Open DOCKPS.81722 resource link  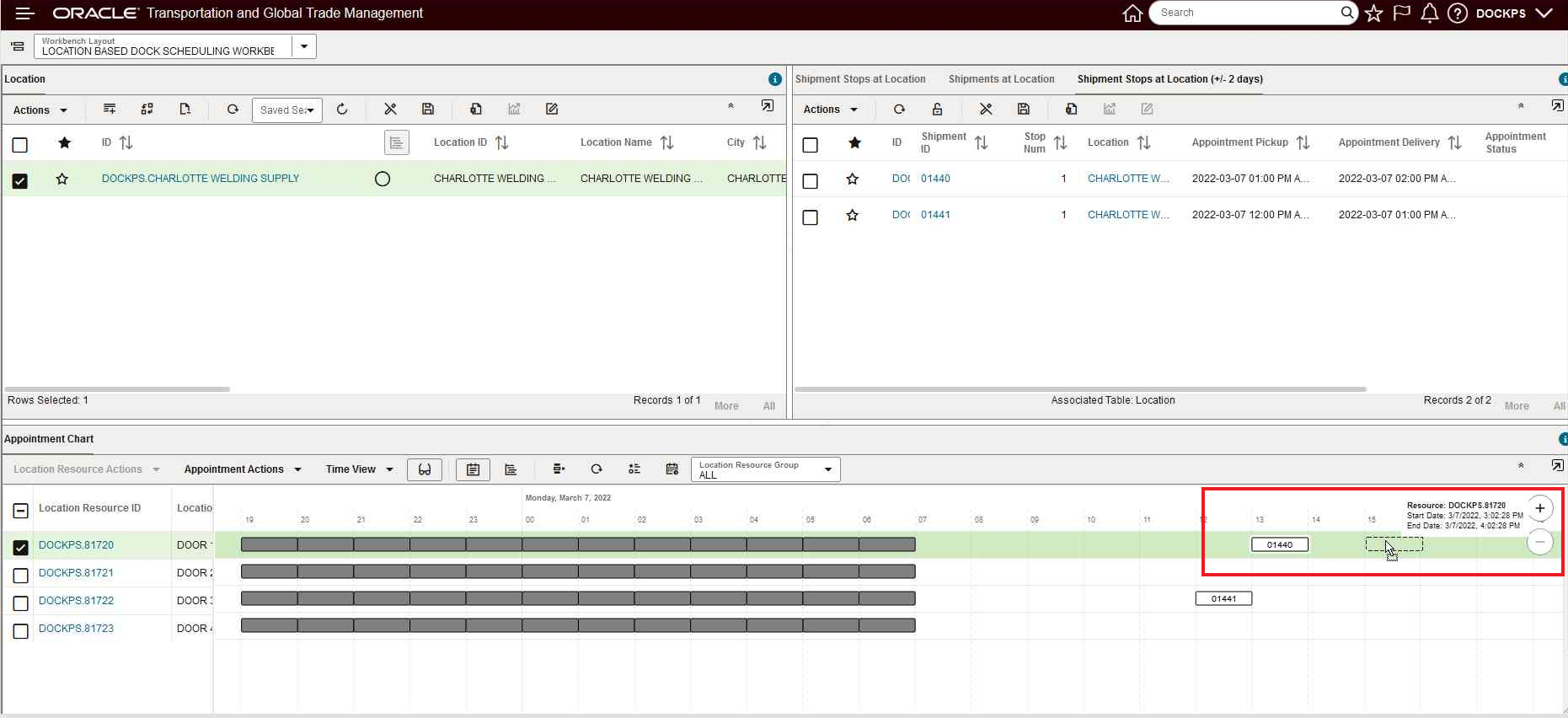(x=76, y=601)
